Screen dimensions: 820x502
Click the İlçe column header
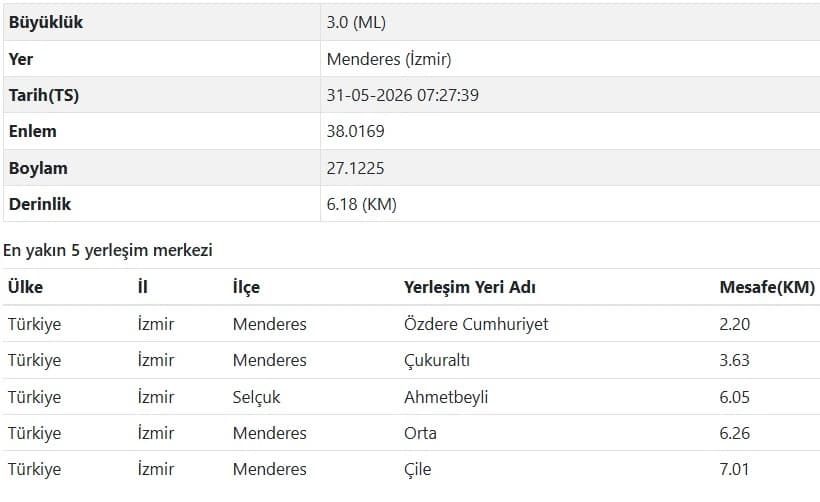click(246, 288)
